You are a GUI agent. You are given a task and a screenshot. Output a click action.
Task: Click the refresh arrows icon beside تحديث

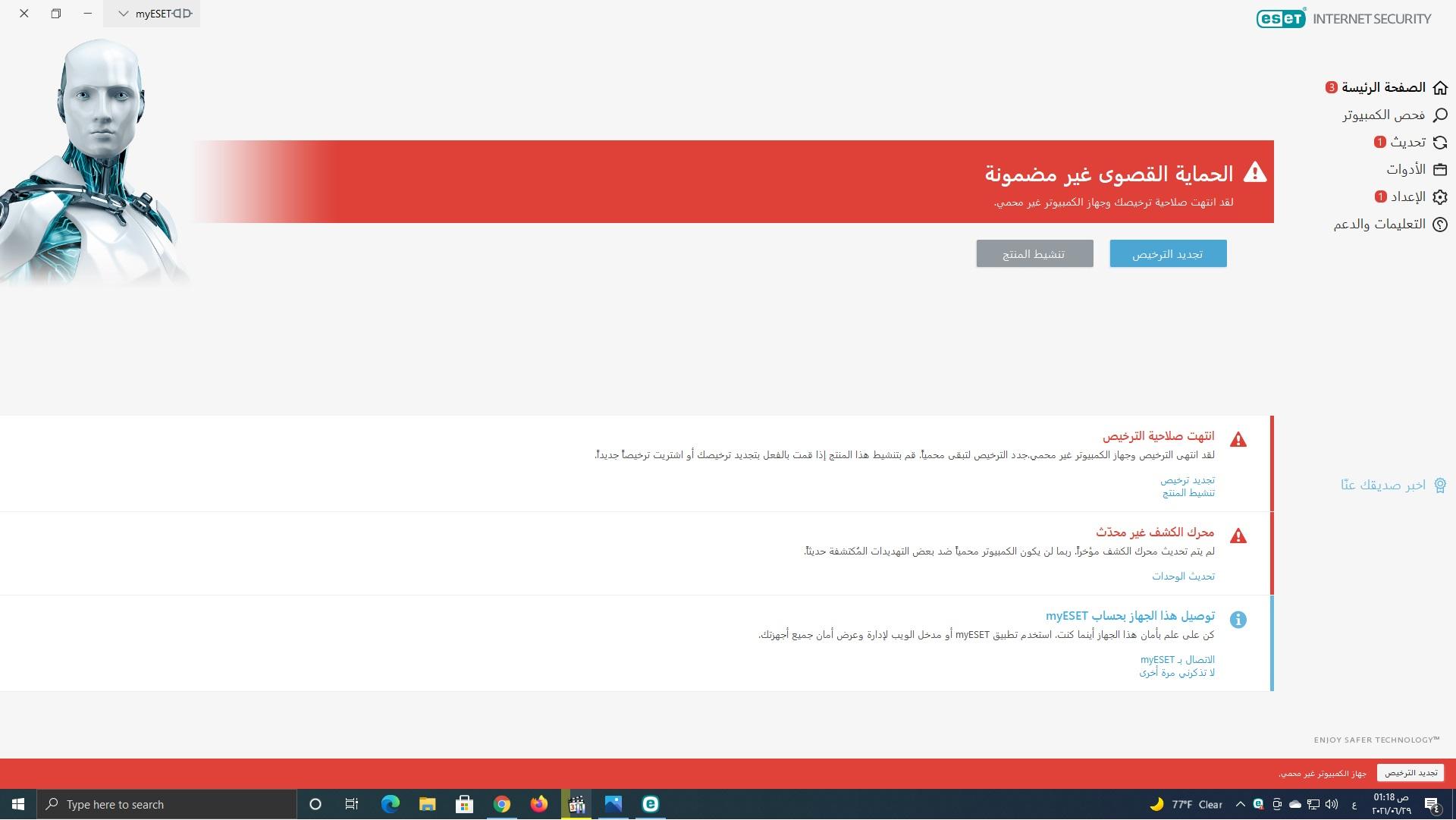pos(1440,142)
